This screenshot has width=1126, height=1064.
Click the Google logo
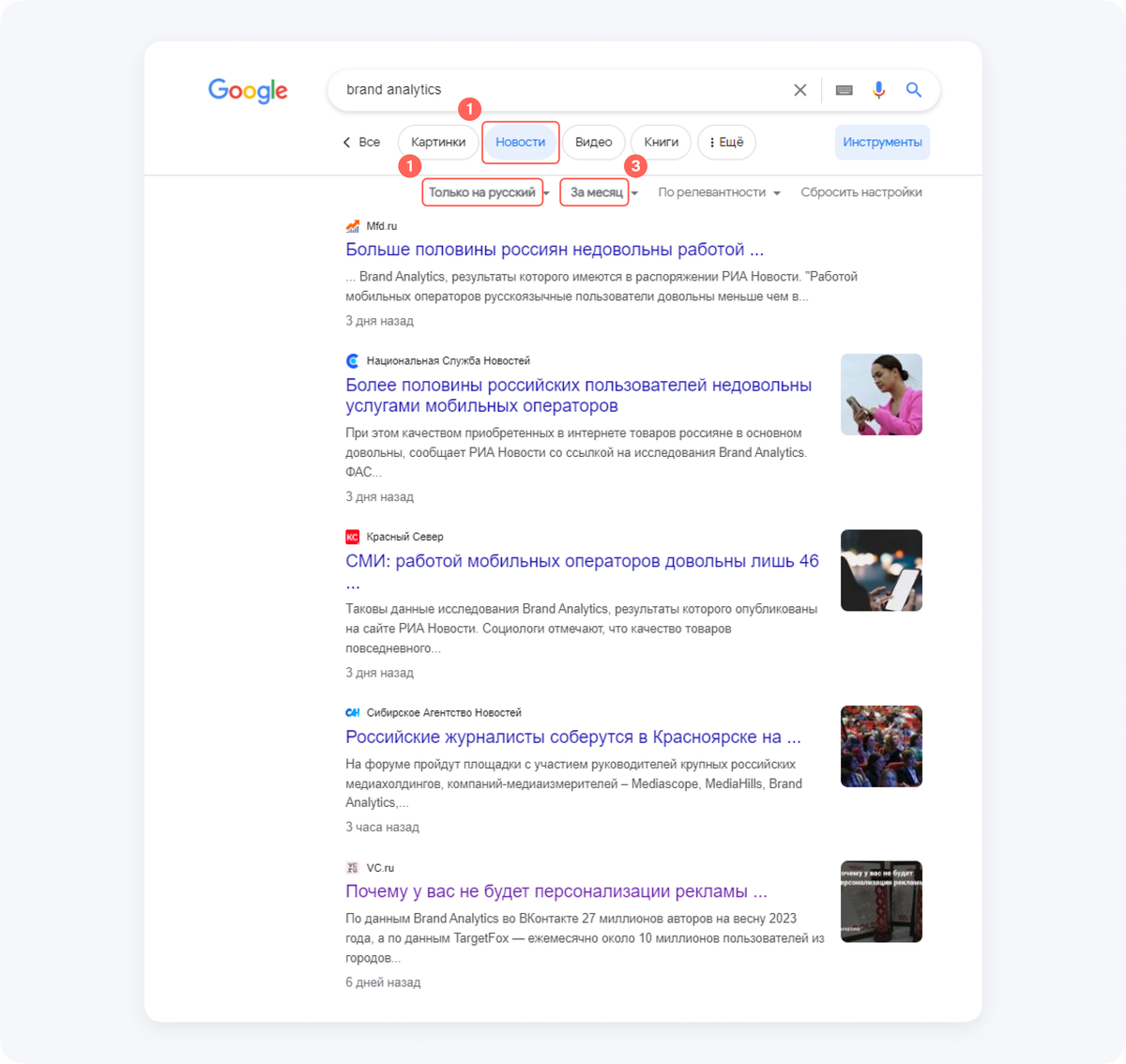[248, 90]
